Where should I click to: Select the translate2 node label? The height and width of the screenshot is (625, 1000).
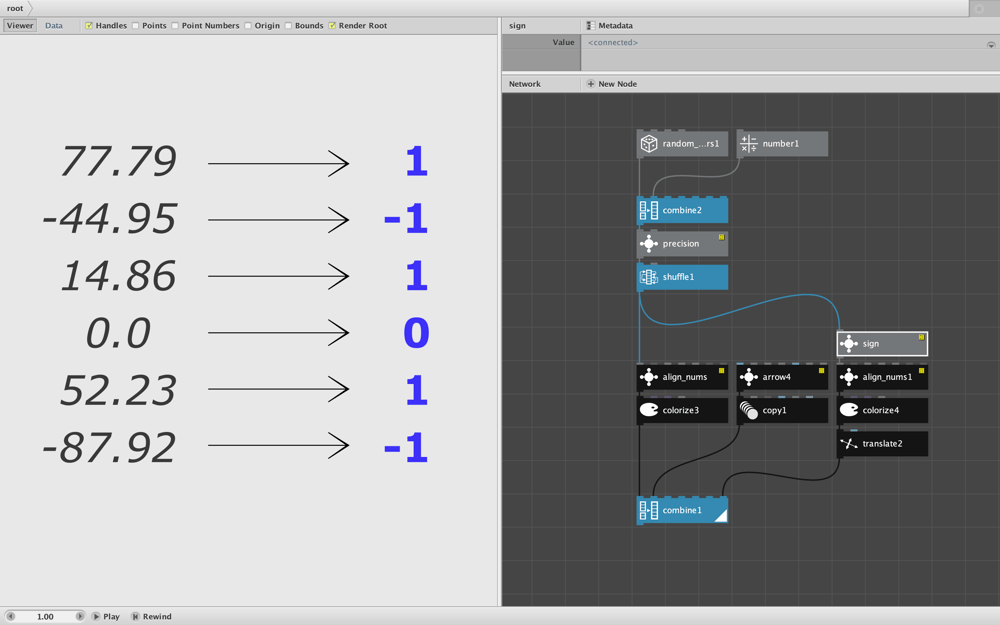coord(882,443)
